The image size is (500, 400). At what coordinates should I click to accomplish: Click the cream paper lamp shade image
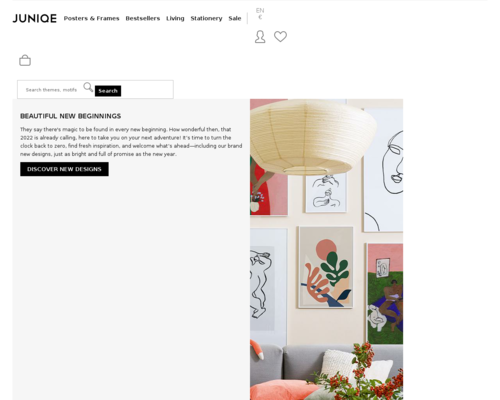click(x=313, y=137)
